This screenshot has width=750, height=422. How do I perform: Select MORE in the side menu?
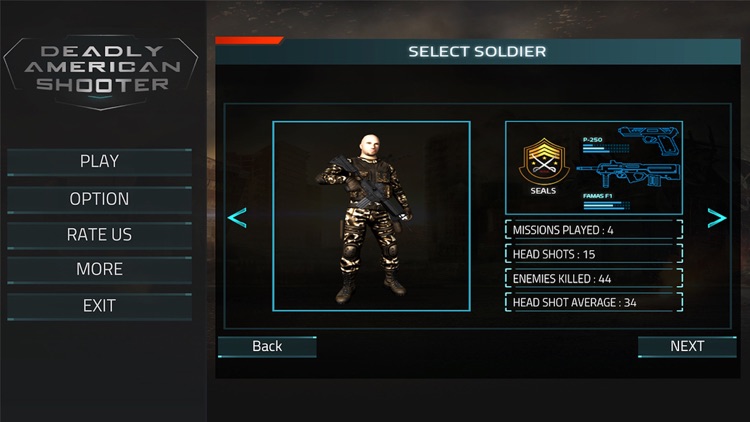tap(99, 269)
